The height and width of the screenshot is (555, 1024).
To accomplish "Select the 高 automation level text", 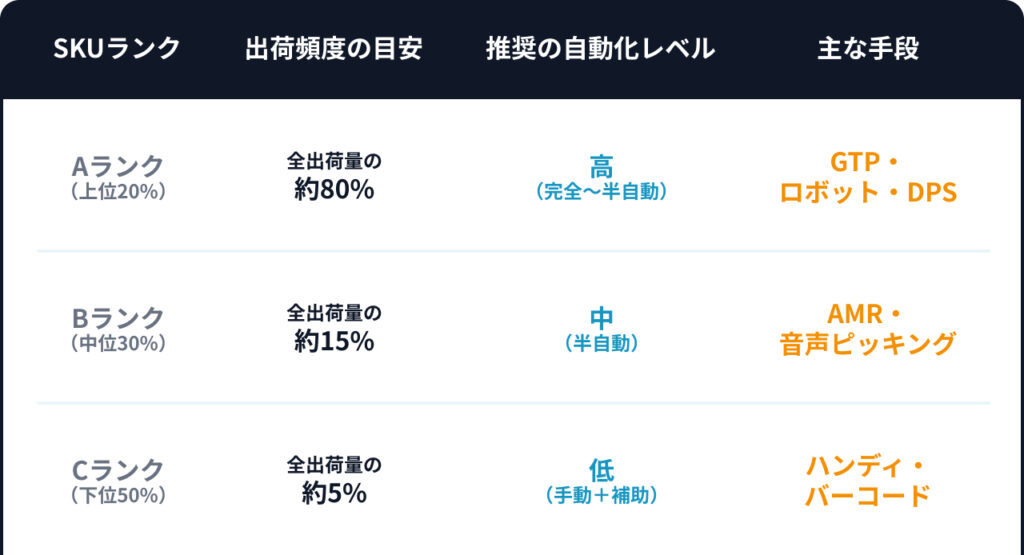I will tap(601, 165).
